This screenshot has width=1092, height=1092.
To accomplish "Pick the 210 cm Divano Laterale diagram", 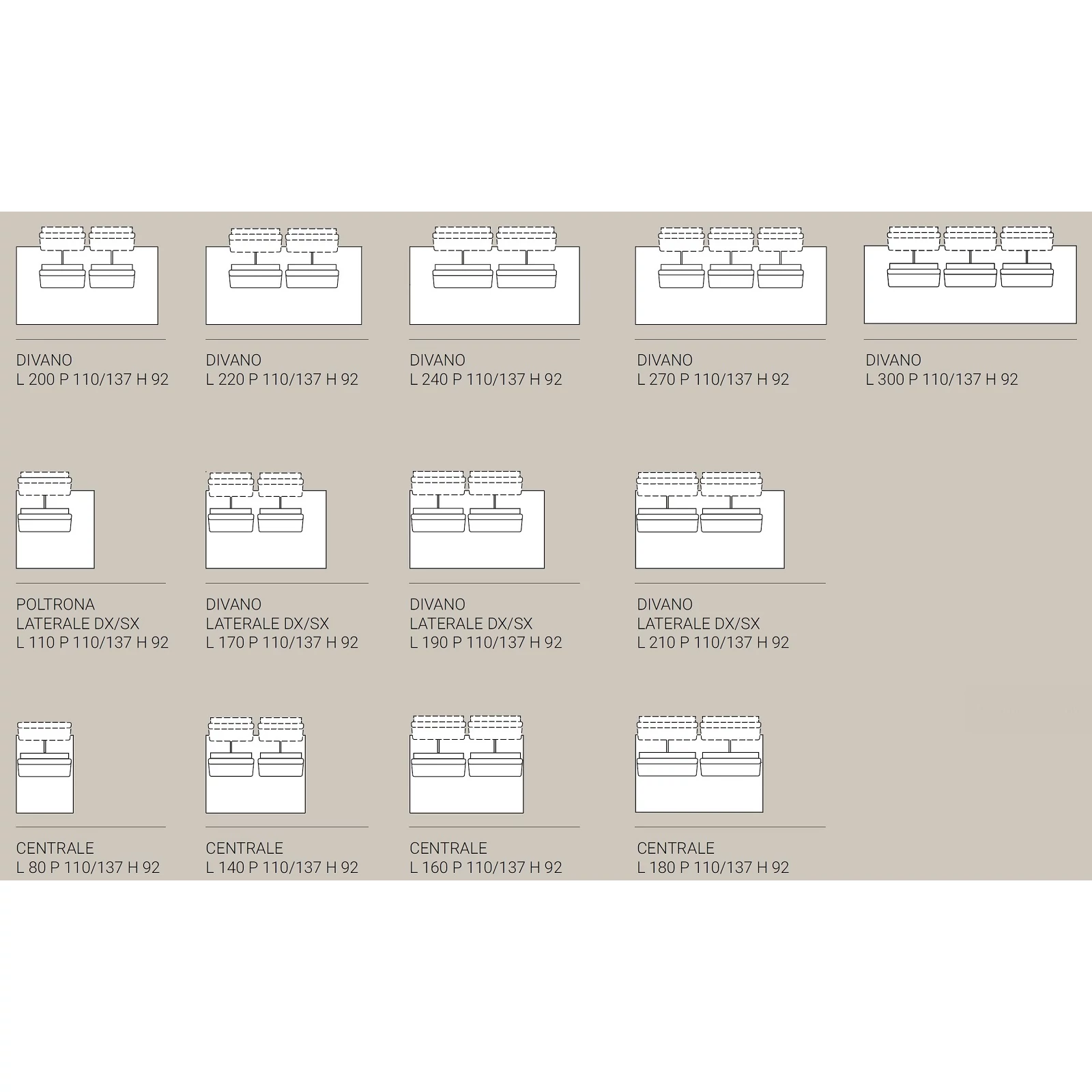I will (x=709, y=521).
